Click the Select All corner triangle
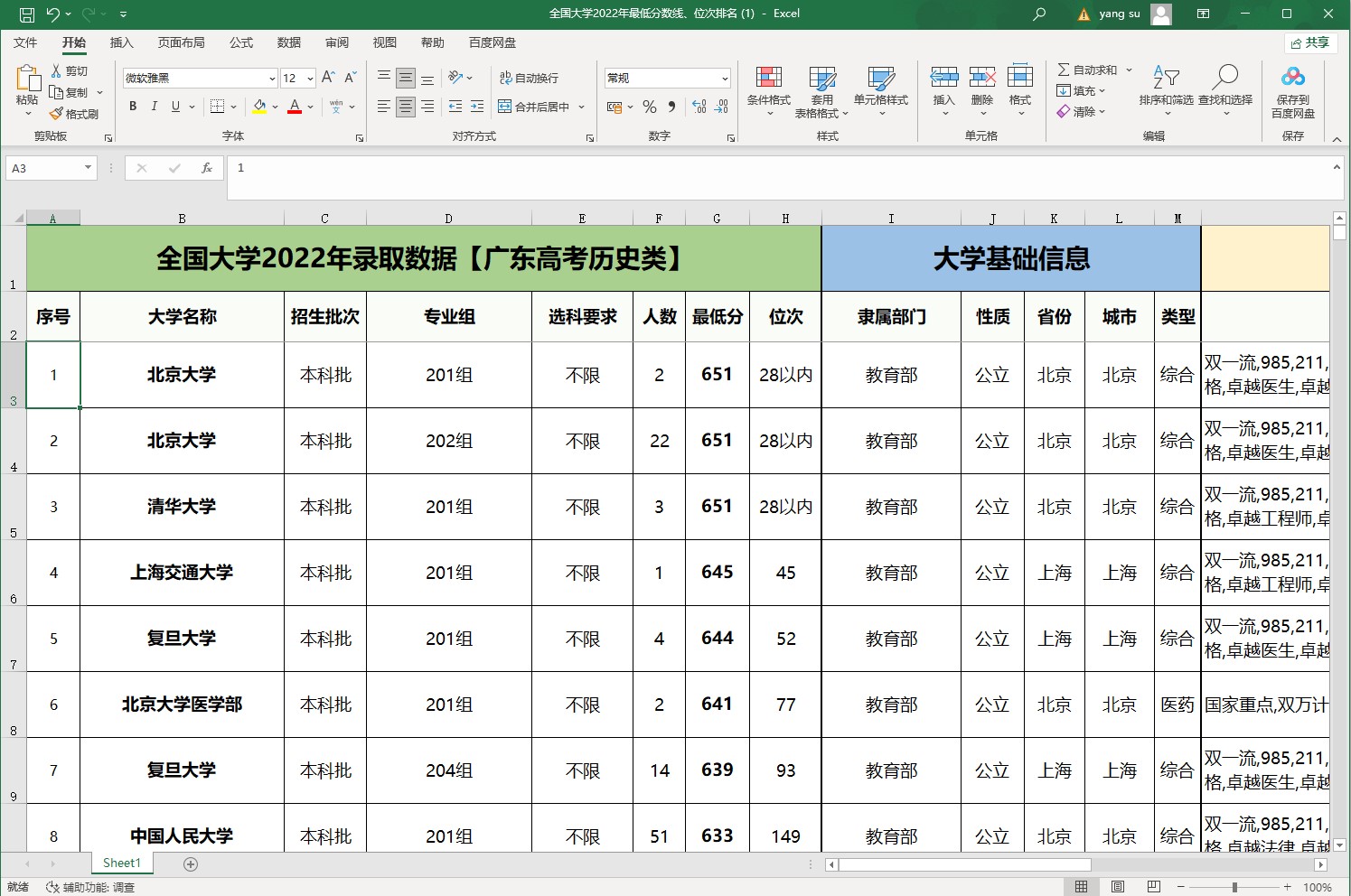The height and width of the screenshot is (896, 1351). [x=18, y=219]
